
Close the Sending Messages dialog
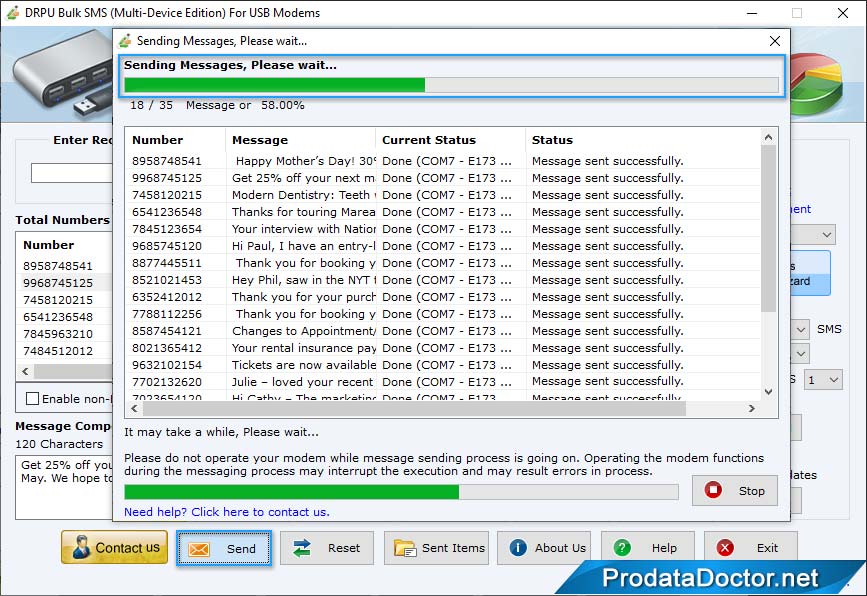(775, 41)
